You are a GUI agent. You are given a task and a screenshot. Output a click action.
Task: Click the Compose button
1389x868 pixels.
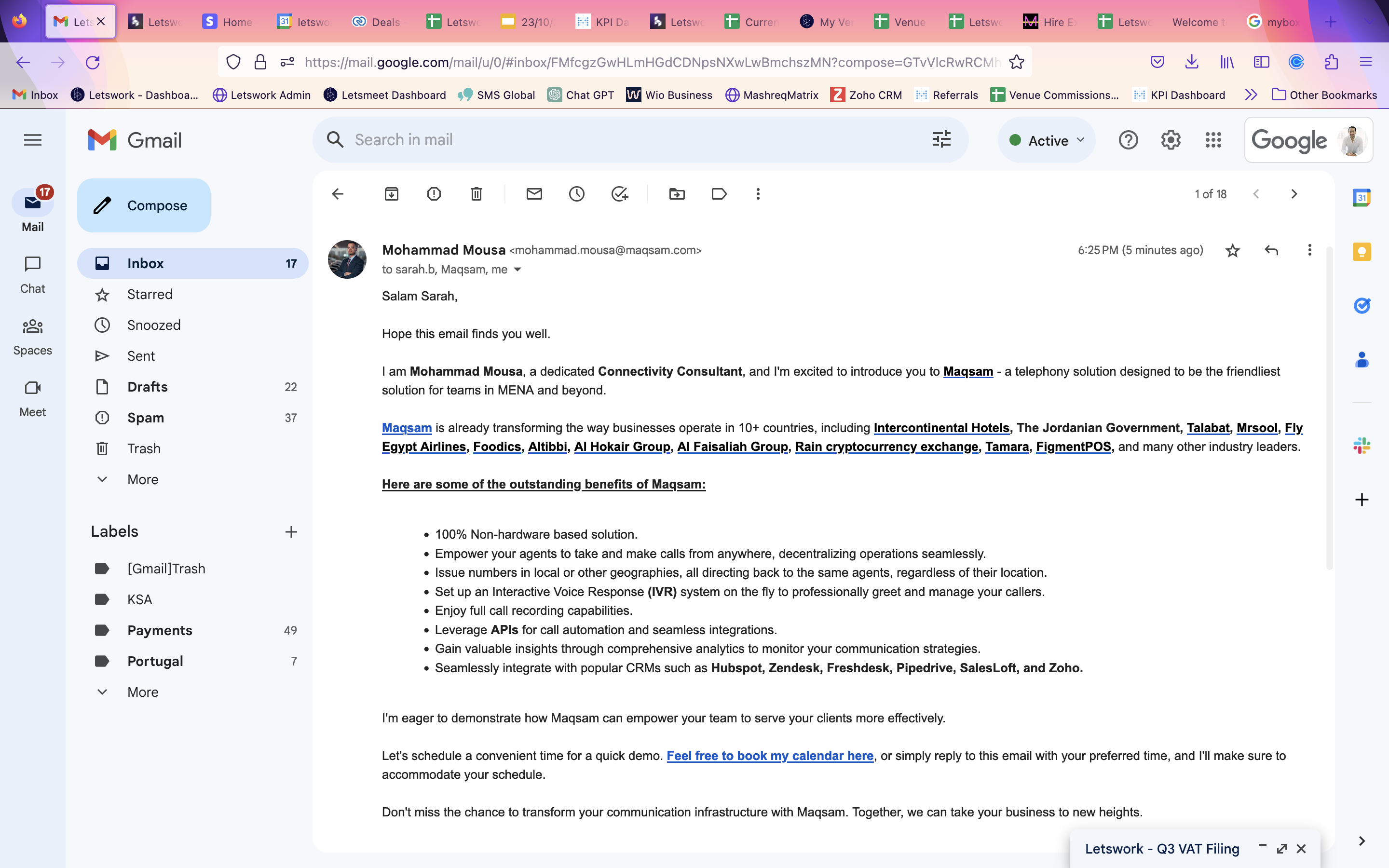click(144, 205)
